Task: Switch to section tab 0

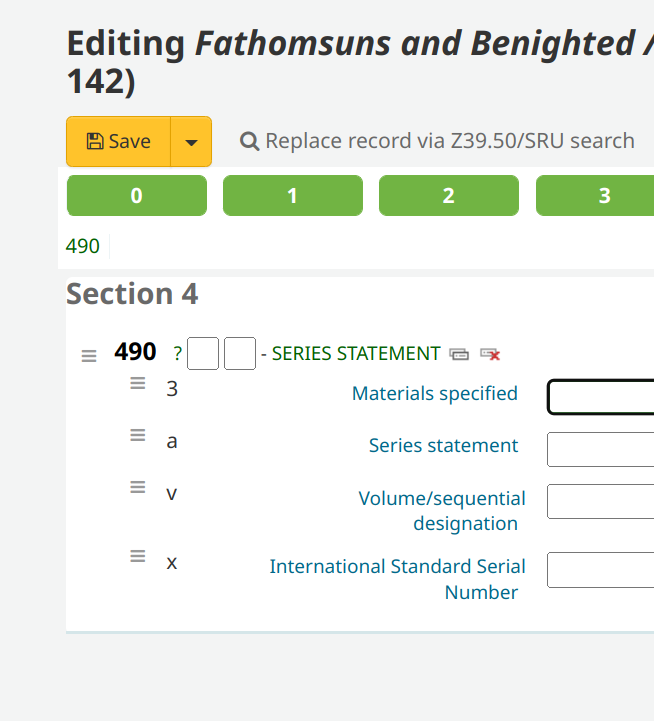Action: [136, 196]
